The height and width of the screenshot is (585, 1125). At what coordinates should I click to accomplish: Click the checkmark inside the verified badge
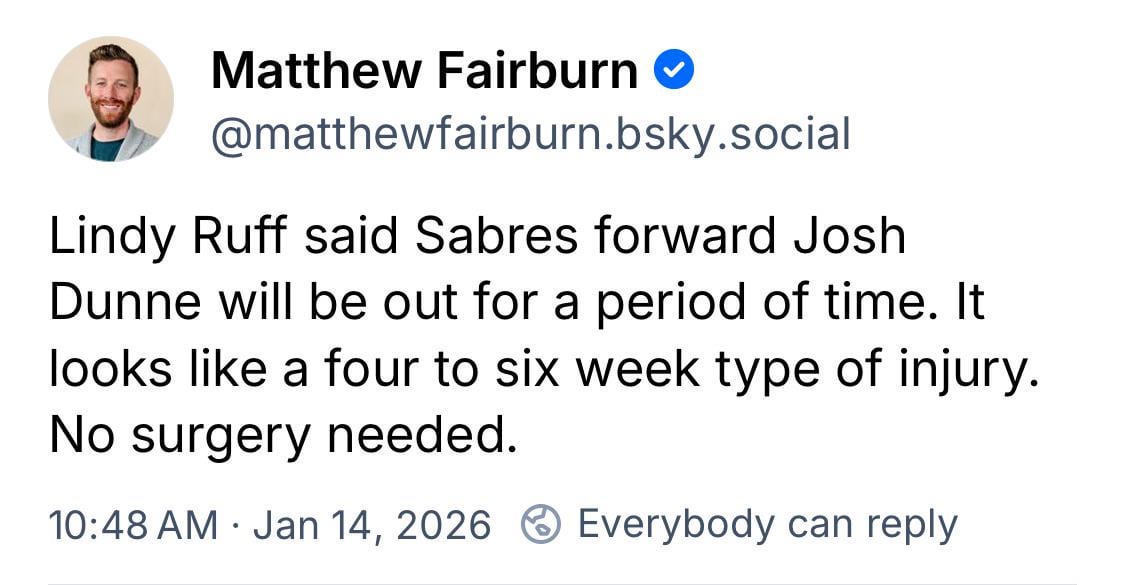[675, 68]
